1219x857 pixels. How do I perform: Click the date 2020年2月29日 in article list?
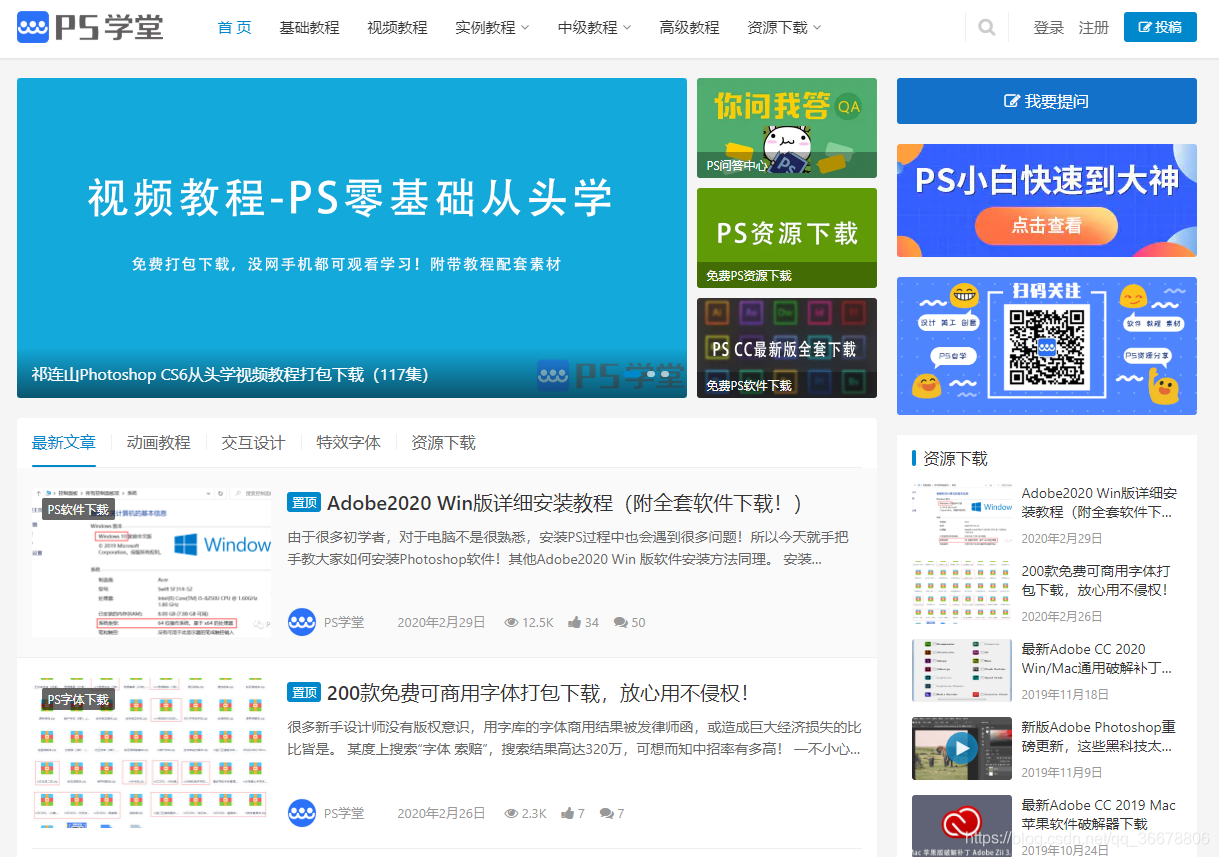[x=441, y=622]
